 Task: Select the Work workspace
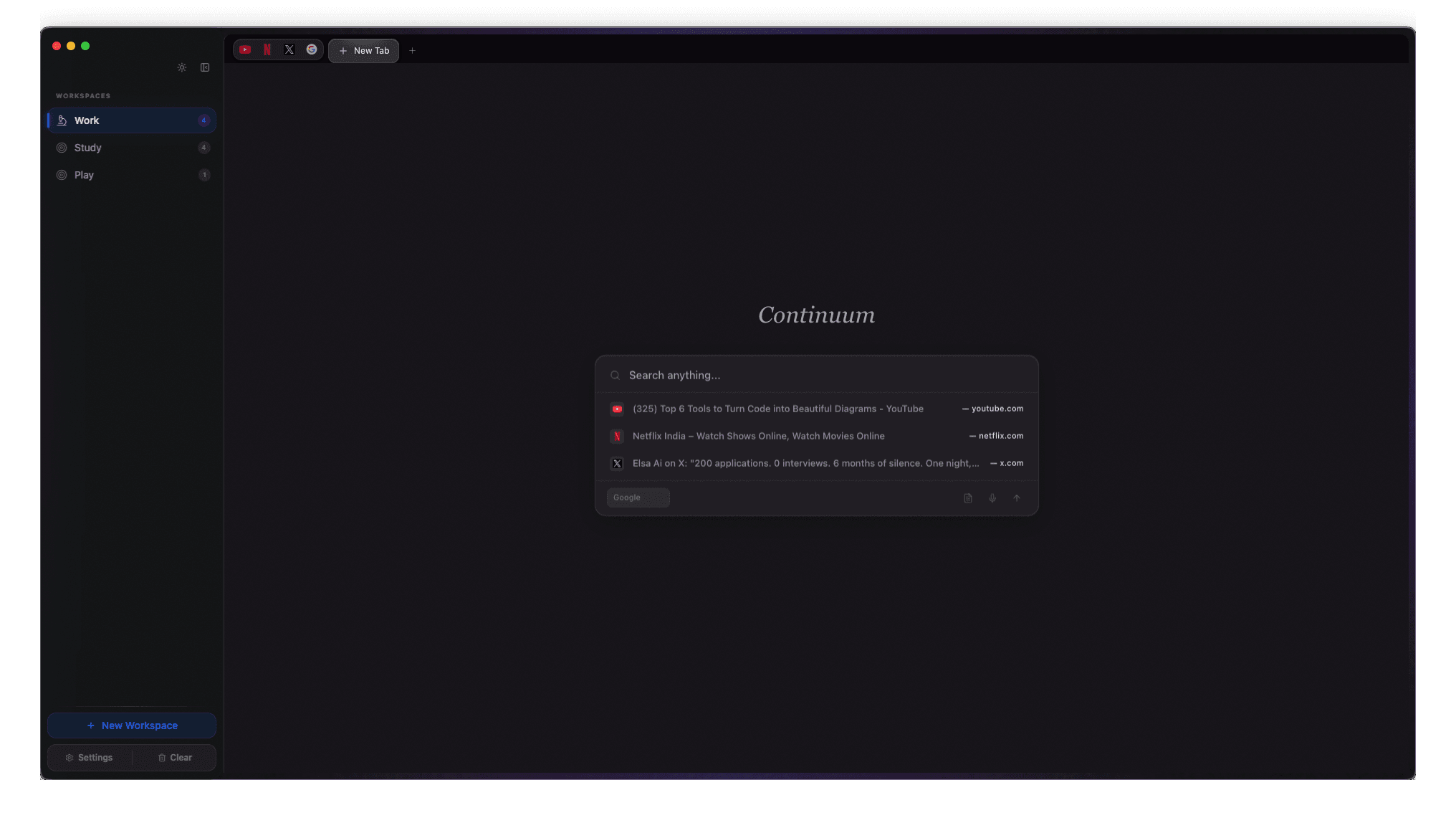132,120
